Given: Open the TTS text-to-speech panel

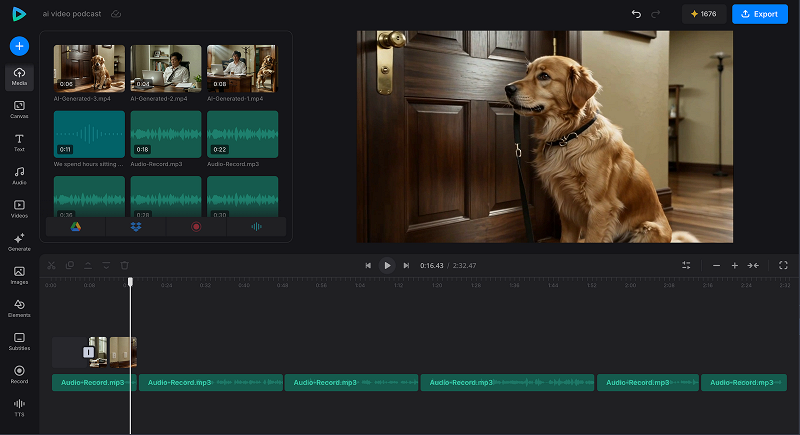Looking at the screenshot, I should (x=19, y=408).
